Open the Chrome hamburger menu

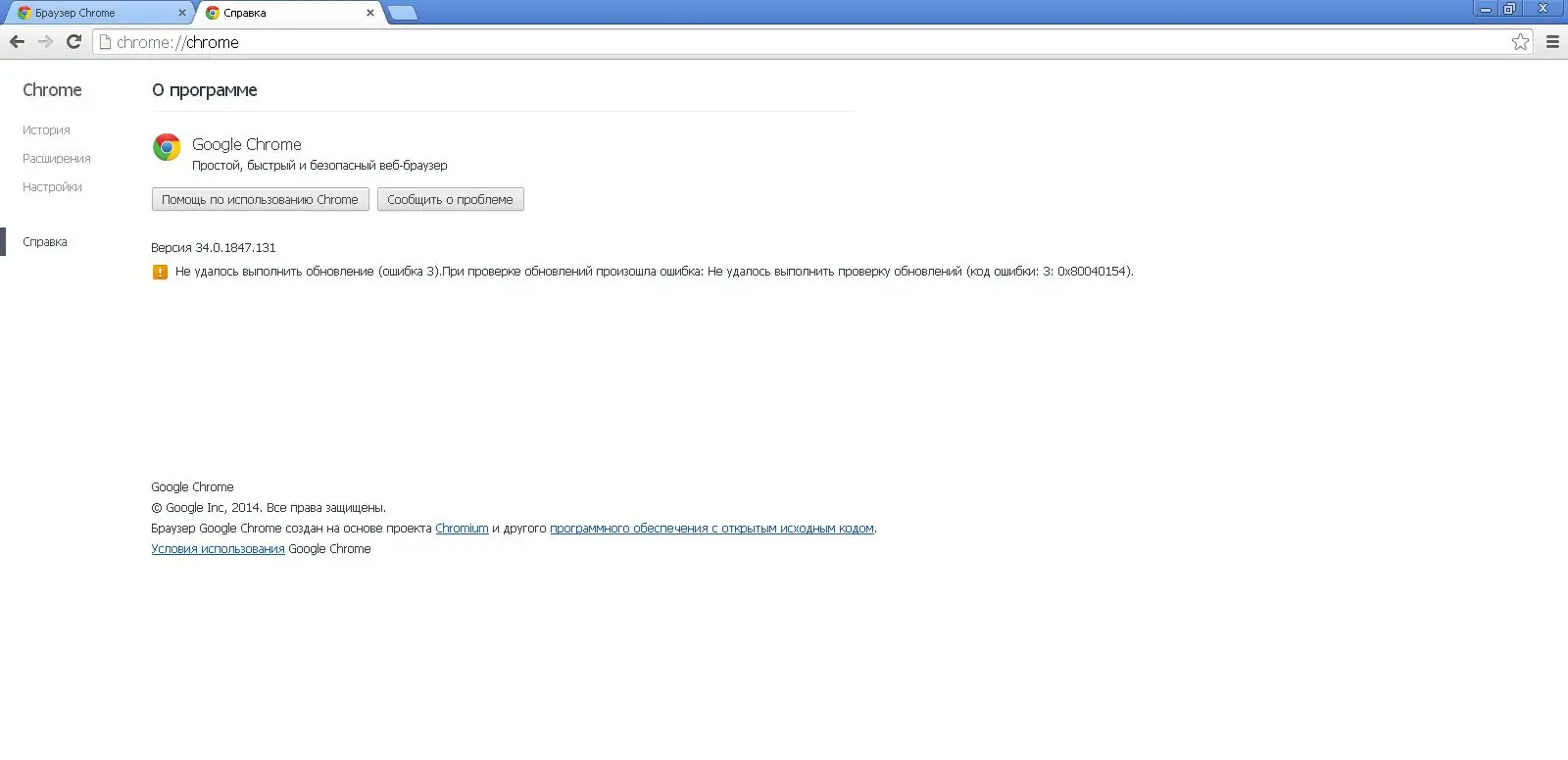coord(1552,41)
